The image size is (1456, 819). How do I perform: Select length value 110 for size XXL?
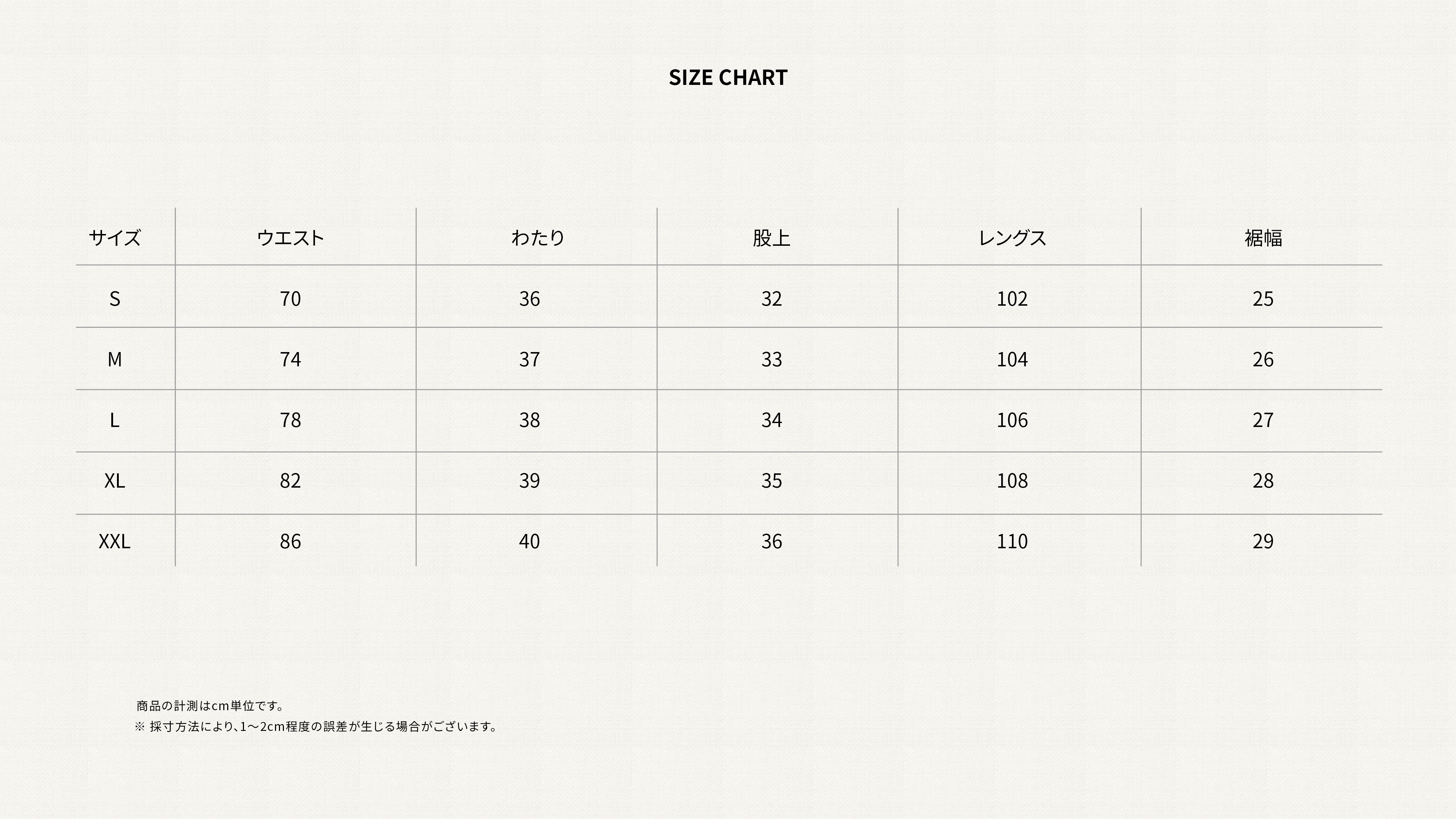[x=1012, y=541]
